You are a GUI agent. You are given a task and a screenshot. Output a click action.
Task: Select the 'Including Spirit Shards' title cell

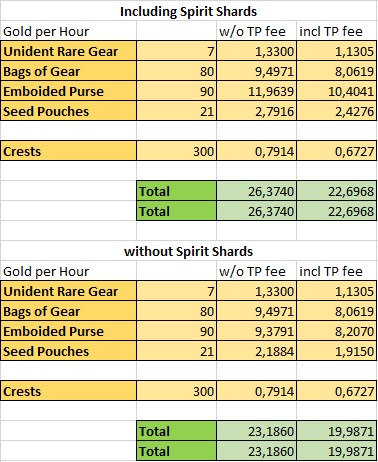pyautogui.click(x=189, y=11)
